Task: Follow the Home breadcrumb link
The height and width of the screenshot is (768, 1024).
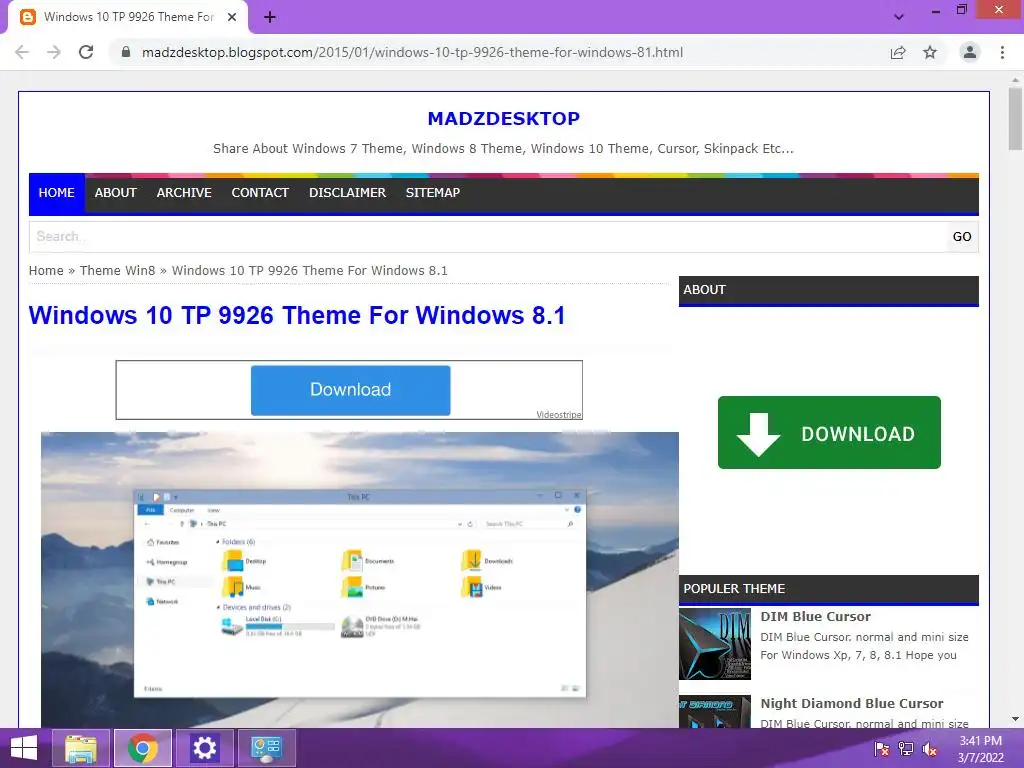Action: click(46, 270)
